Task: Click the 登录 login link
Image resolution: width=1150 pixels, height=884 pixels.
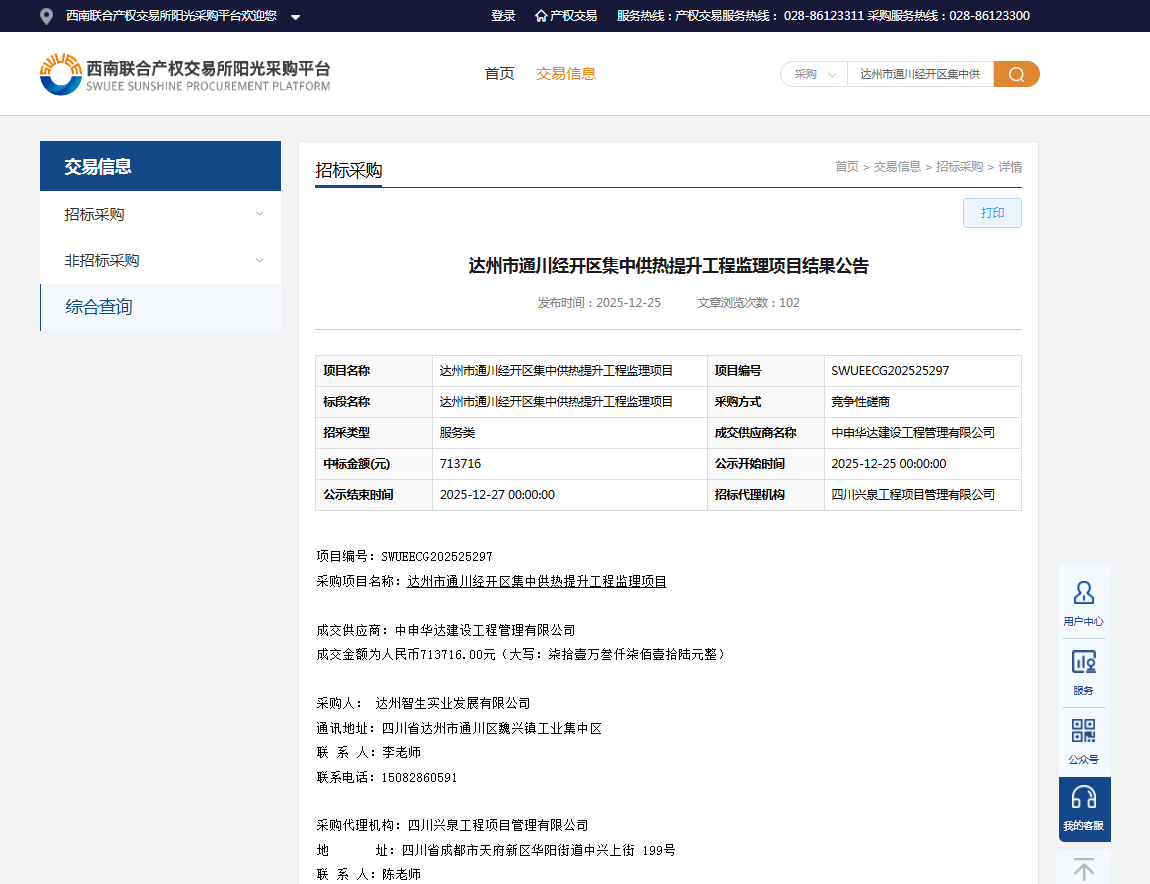Action: click(x=503, y=16)
